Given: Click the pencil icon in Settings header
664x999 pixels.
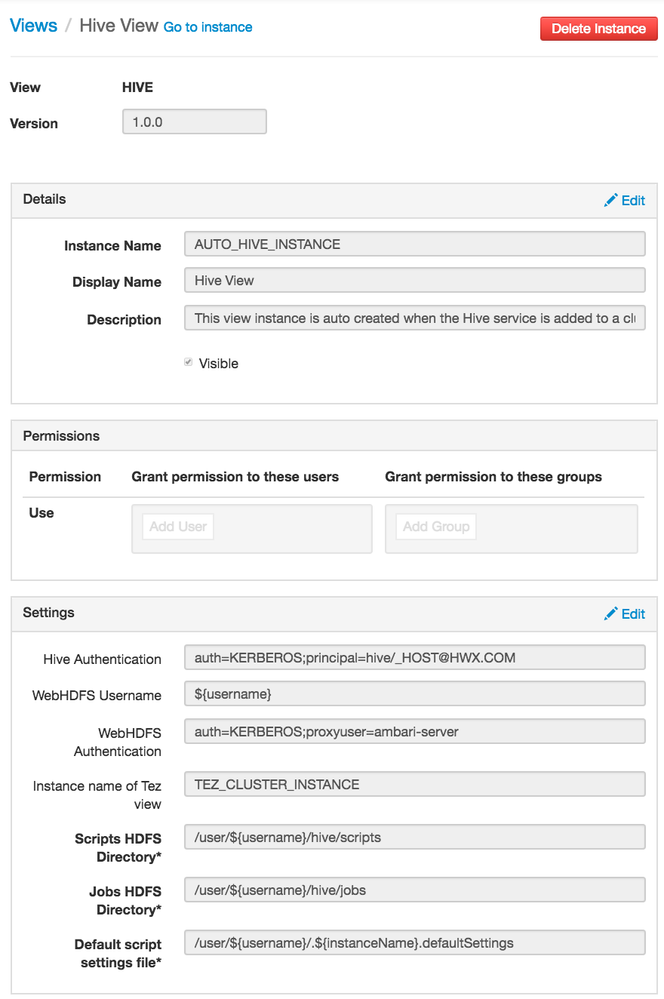Looking at the screenshot, I should coord(611,614).
